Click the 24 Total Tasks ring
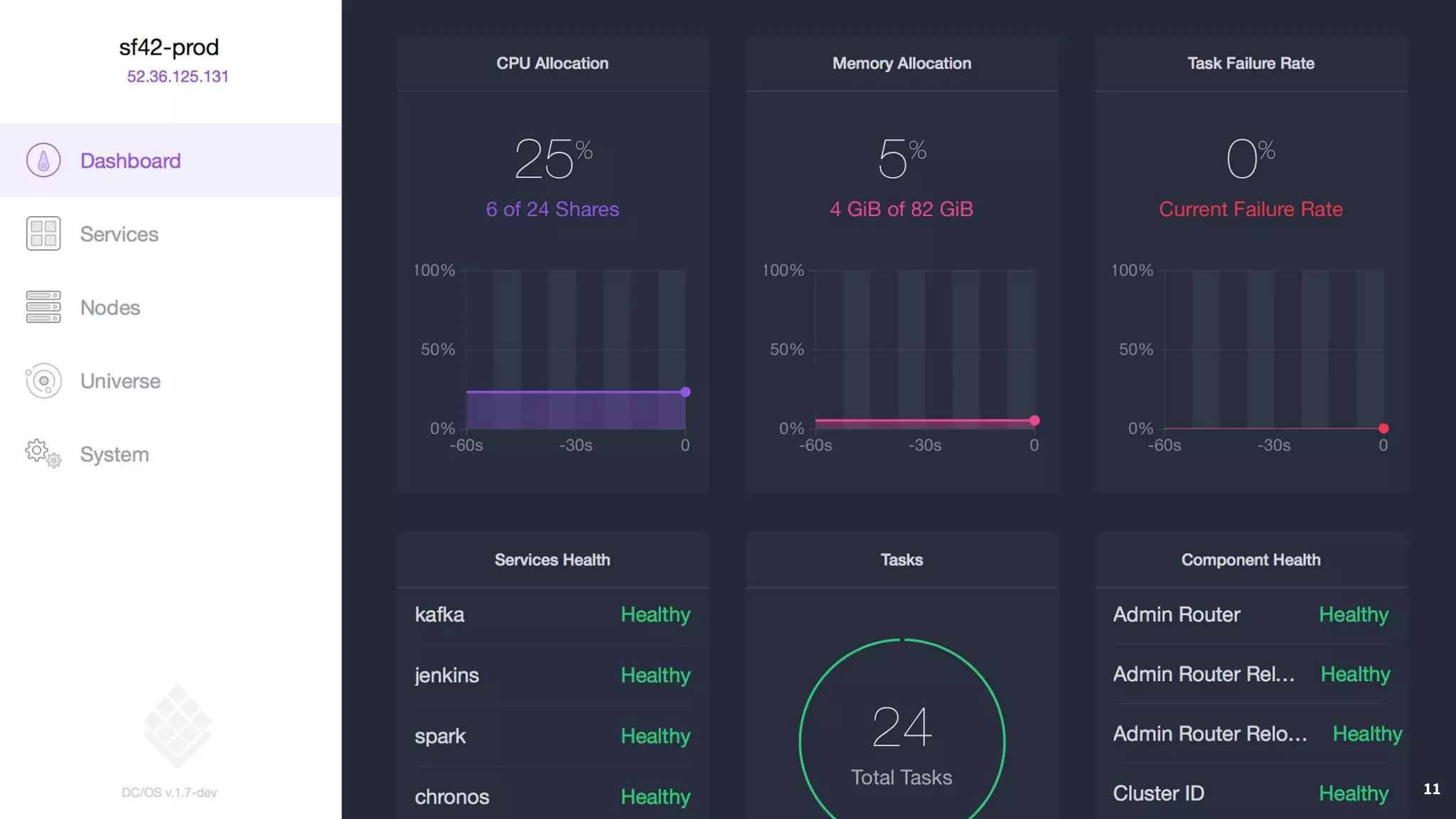1456x819 pixels. tap(901, 739)
